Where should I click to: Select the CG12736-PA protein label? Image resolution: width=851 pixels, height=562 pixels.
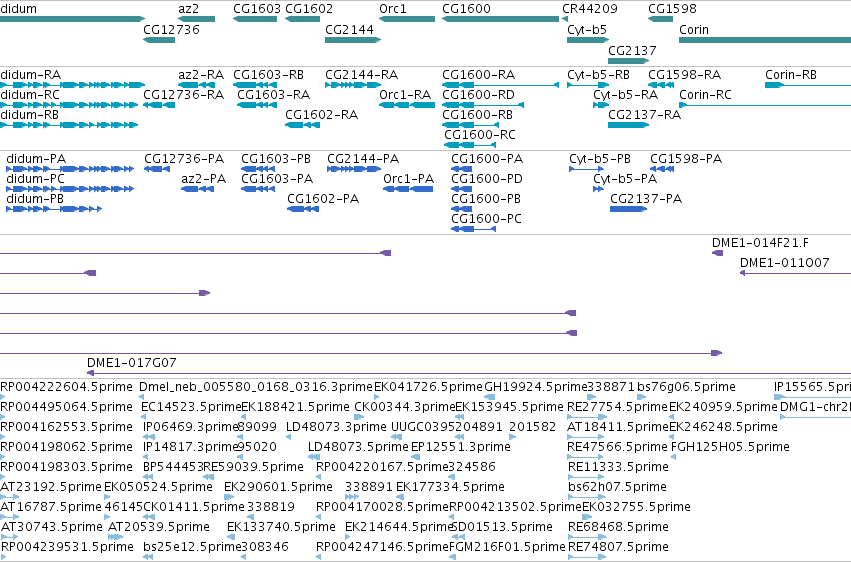coord(184,159)
